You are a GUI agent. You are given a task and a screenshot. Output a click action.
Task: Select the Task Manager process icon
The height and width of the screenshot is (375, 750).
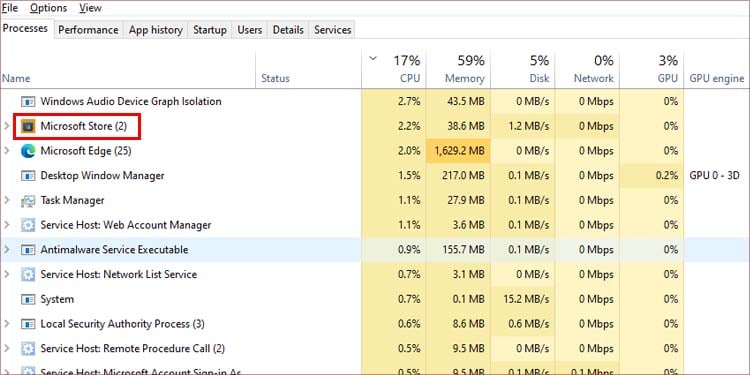point(28,200)
